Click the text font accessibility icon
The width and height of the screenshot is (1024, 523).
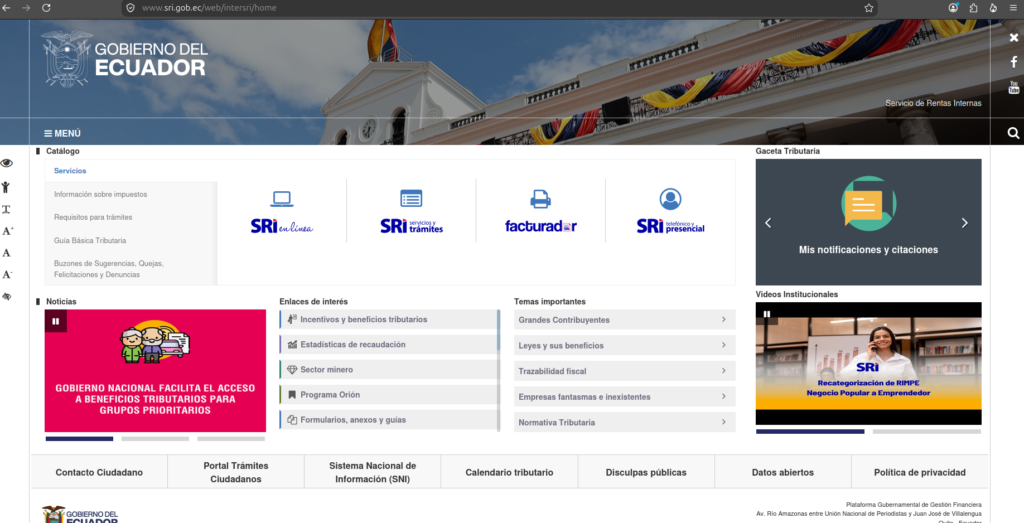click(6, 210)
